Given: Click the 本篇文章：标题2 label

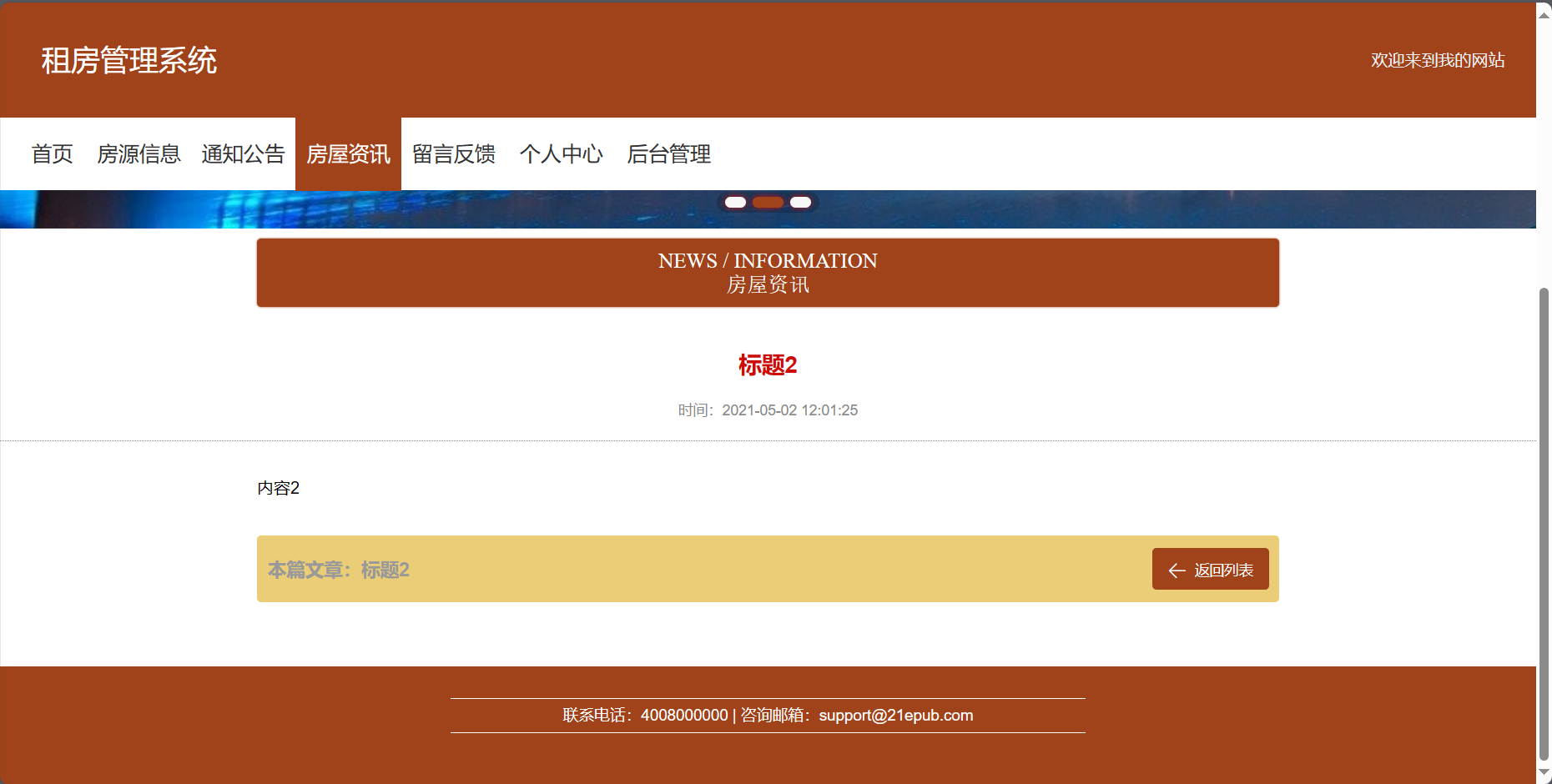Looking at the screenshot, I should coord(338,570).
